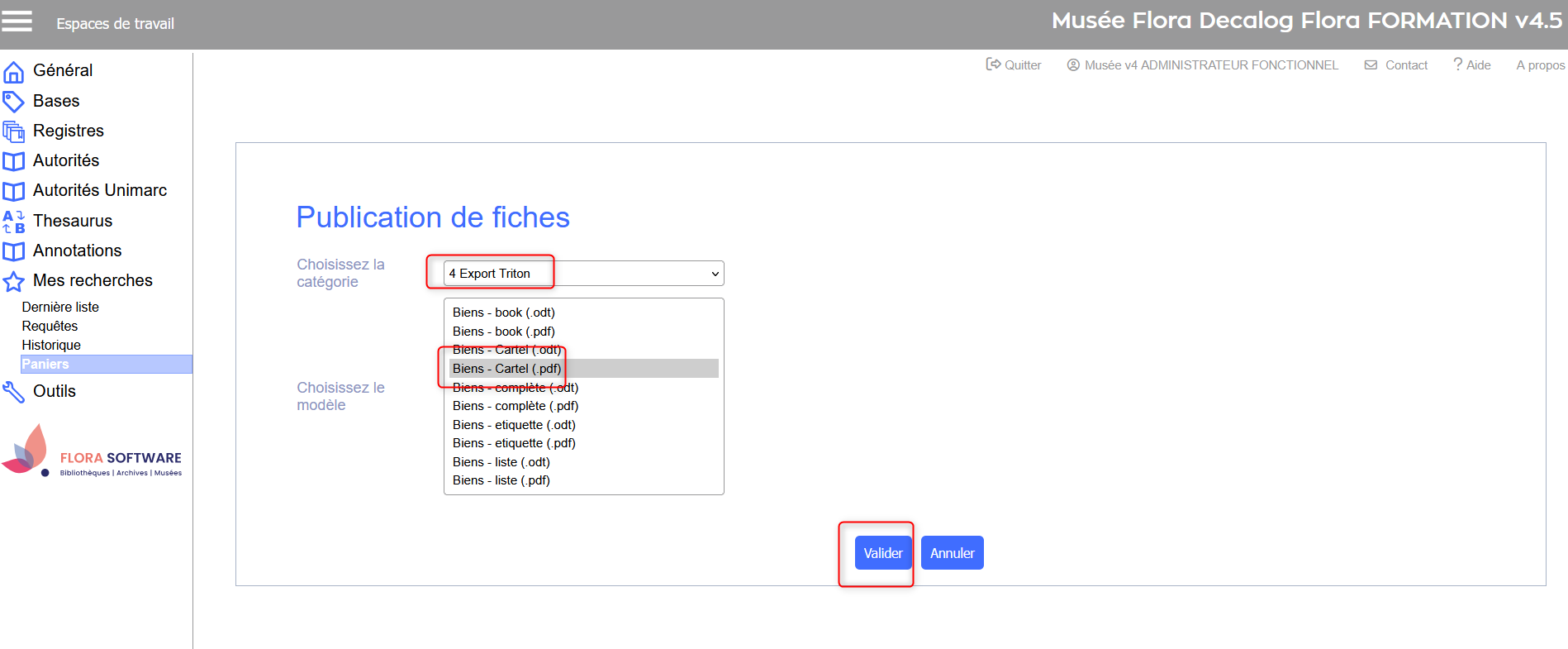The height and width of the screenshot is (649, 1568).
Task: Select Biens - liste (.pdf) model
Action: 501,480
